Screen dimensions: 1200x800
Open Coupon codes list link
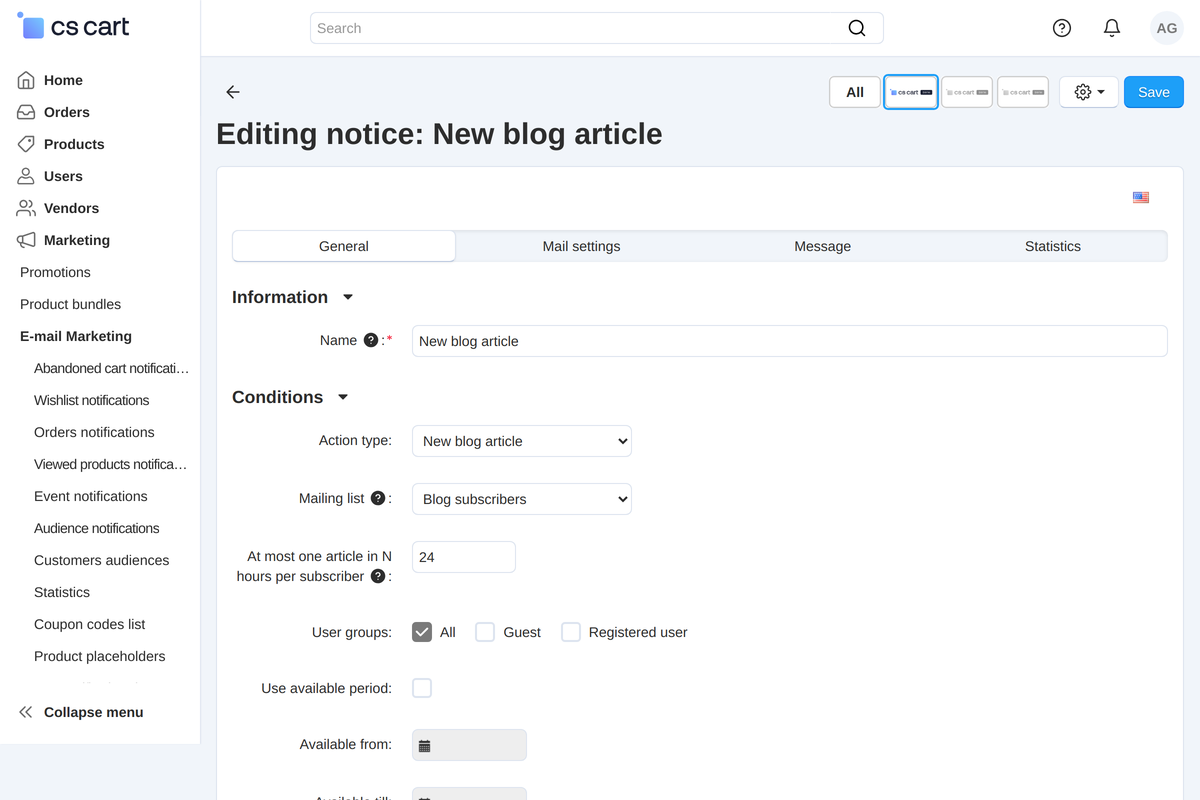(x=89, y=624)
